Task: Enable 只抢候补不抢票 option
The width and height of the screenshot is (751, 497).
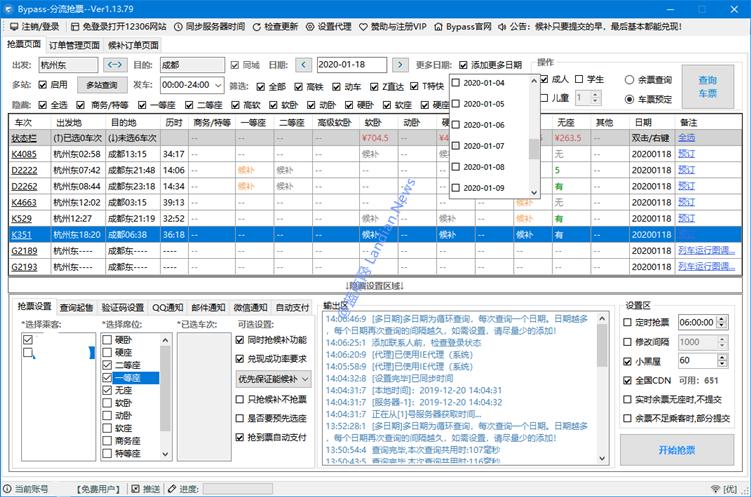Action: [x=240, y=399]
